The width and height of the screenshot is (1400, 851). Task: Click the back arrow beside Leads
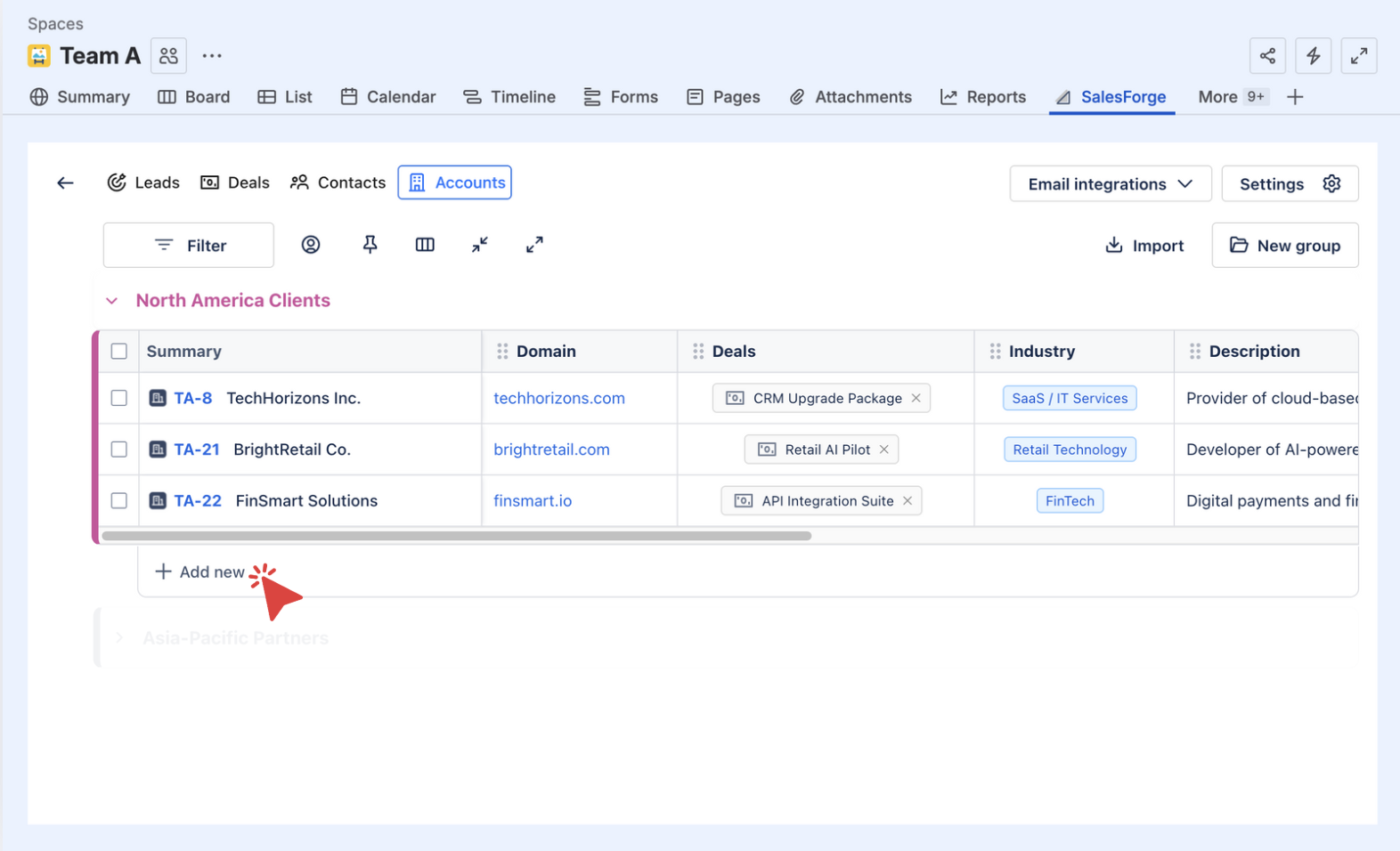tap(65, 183)
